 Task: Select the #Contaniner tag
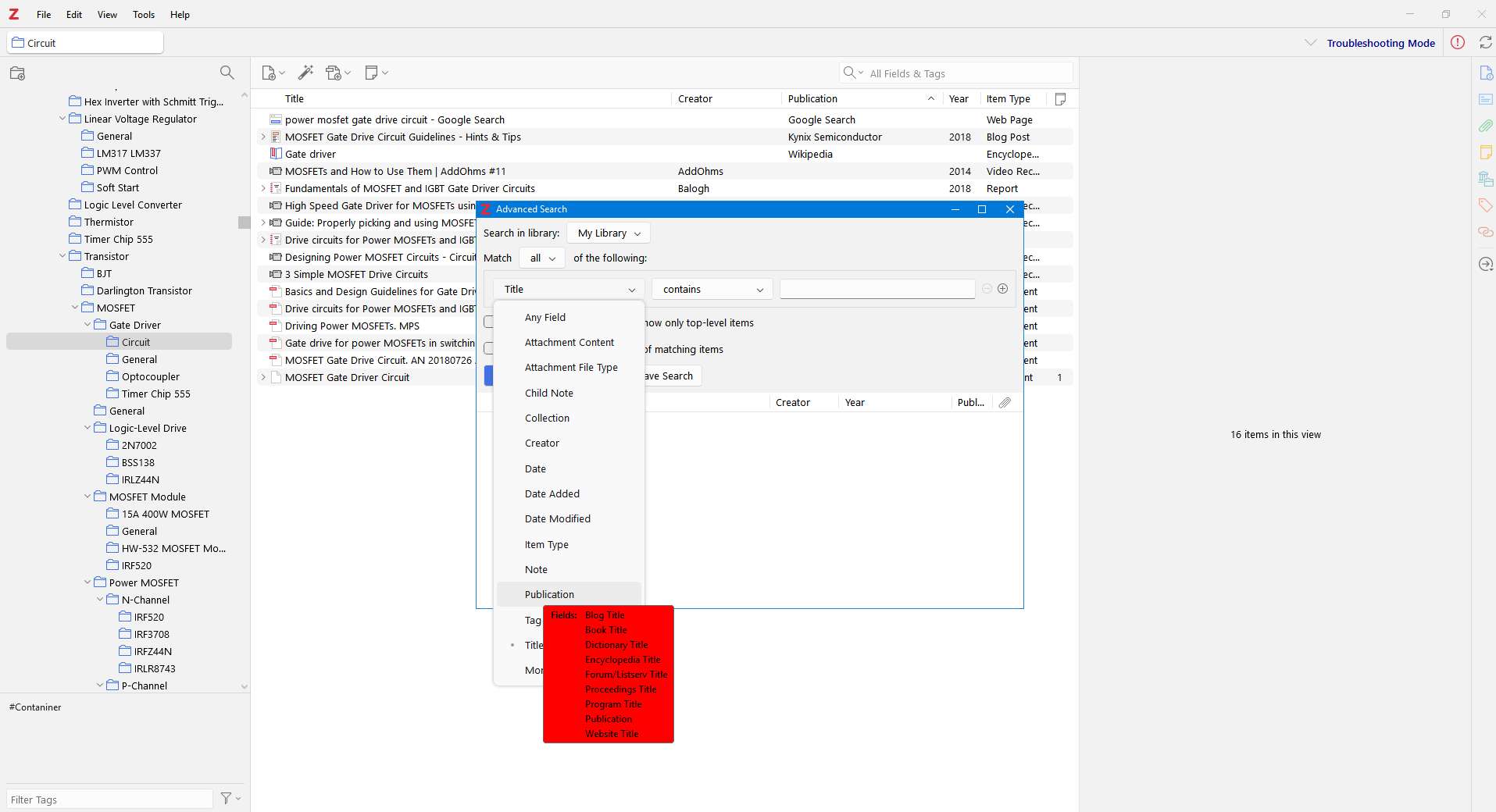tap(35, 707)
